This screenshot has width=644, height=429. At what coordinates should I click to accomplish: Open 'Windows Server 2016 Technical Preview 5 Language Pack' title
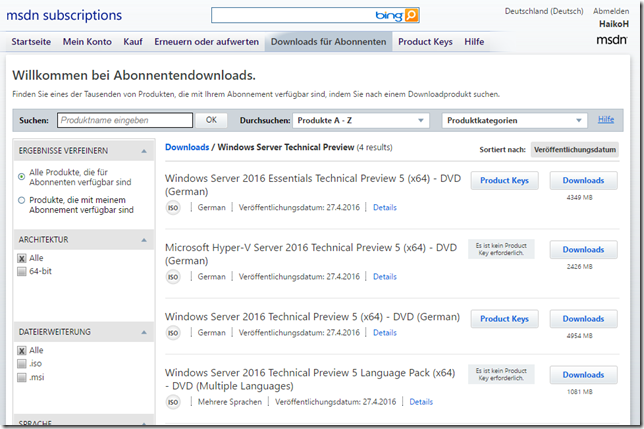pyautogui.click(x=310, y=380)
